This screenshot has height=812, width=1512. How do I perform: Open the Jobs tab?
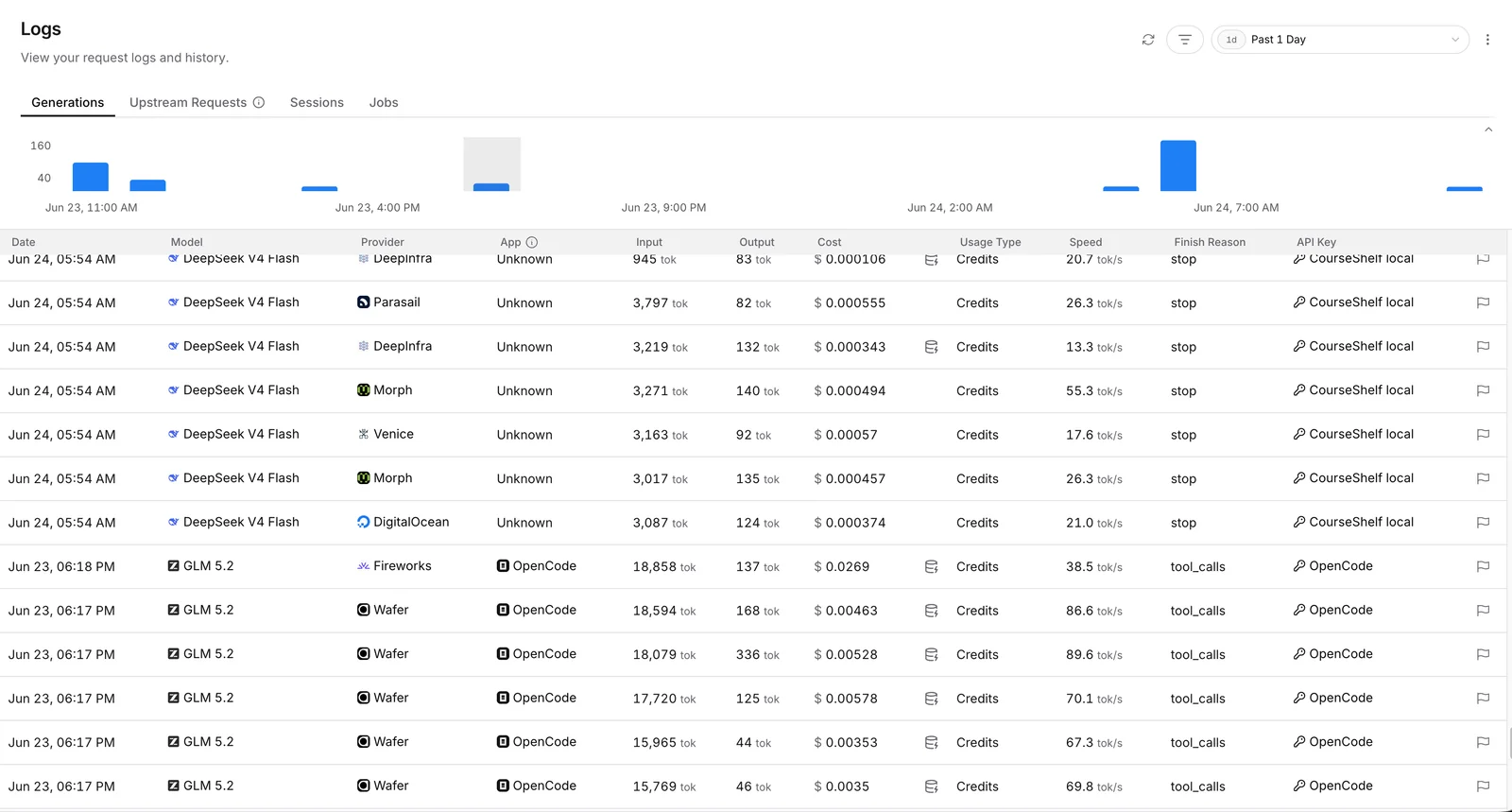tap(384, 102)
